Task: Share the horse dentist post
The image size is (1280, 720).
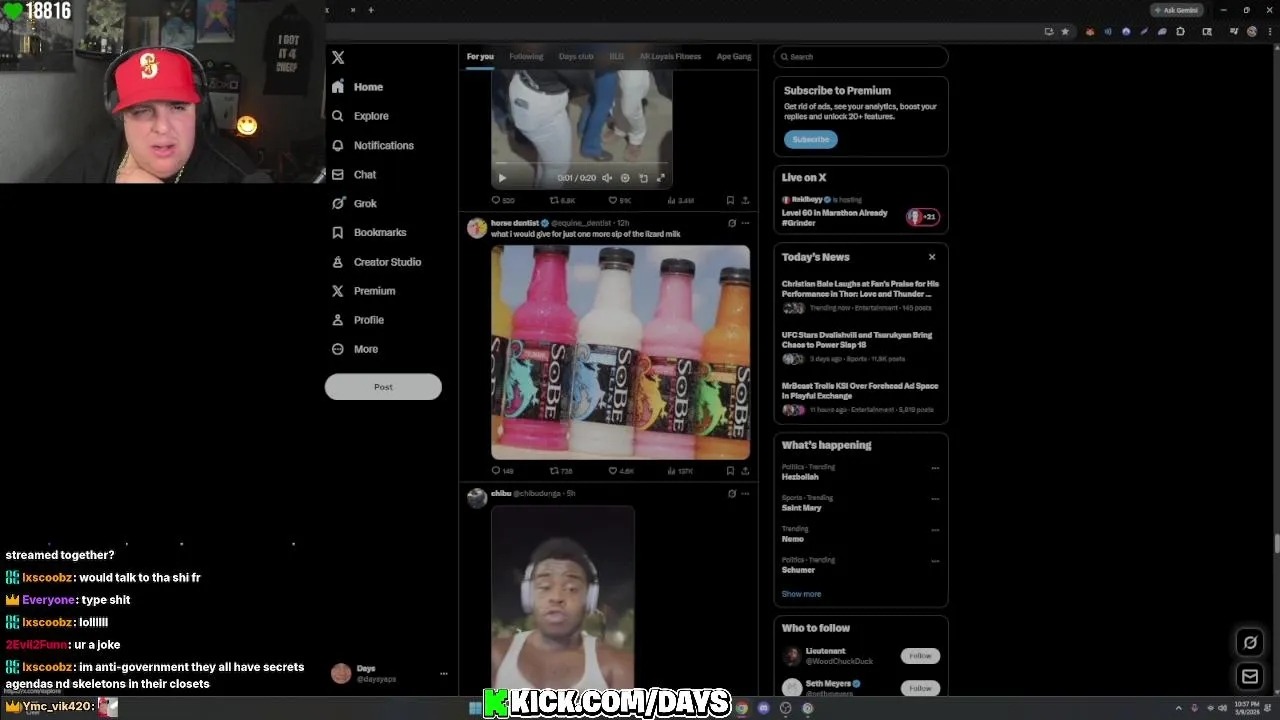Action: (745, 470)
